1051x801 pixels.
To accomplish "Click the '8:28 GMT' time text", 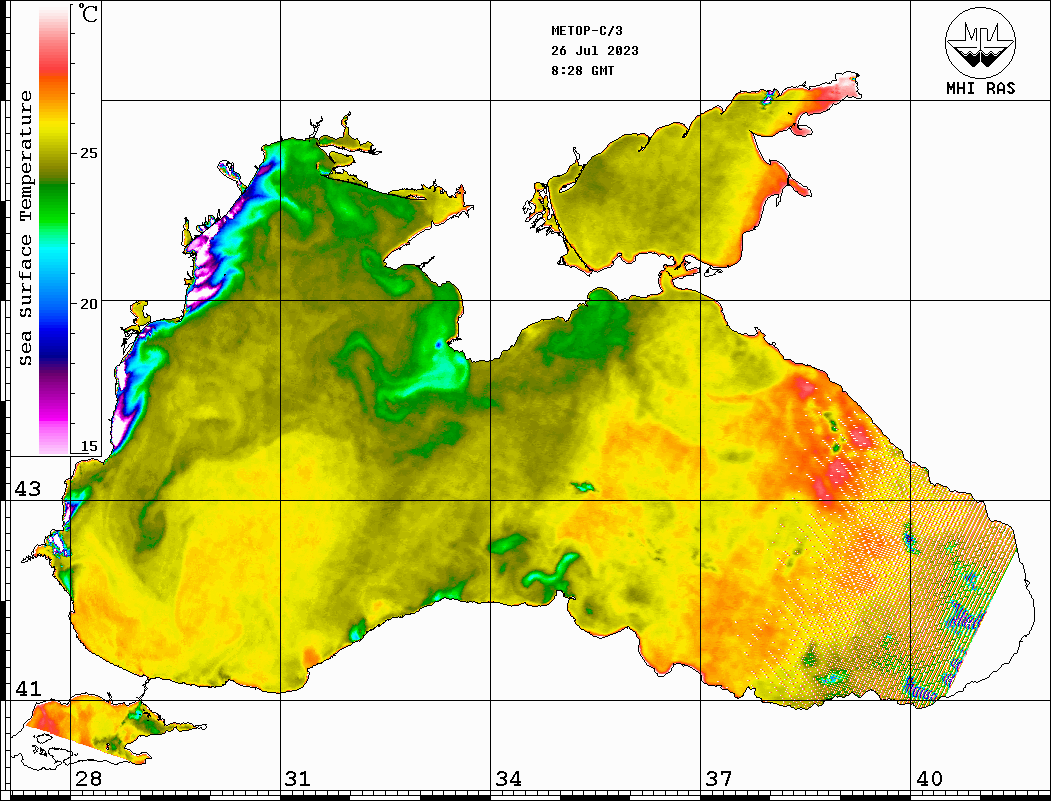I will pos(582,71).
